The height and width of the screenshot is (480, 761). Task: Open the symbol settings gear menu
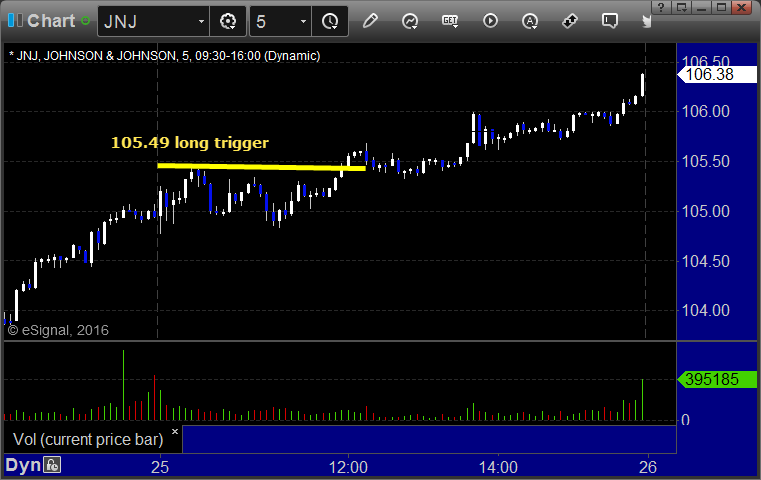[228, 21]
